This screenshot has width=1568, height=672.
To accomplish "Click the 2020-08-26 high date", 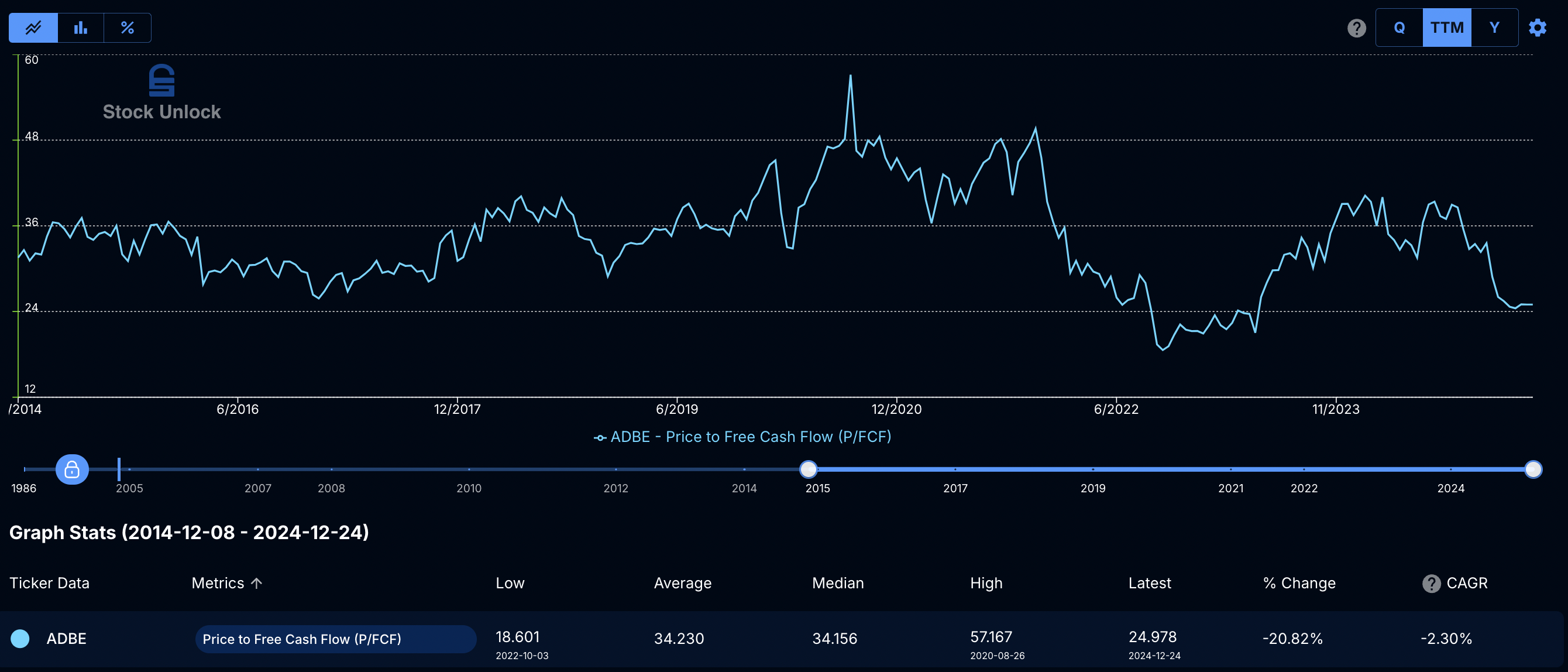I will 997,656.
